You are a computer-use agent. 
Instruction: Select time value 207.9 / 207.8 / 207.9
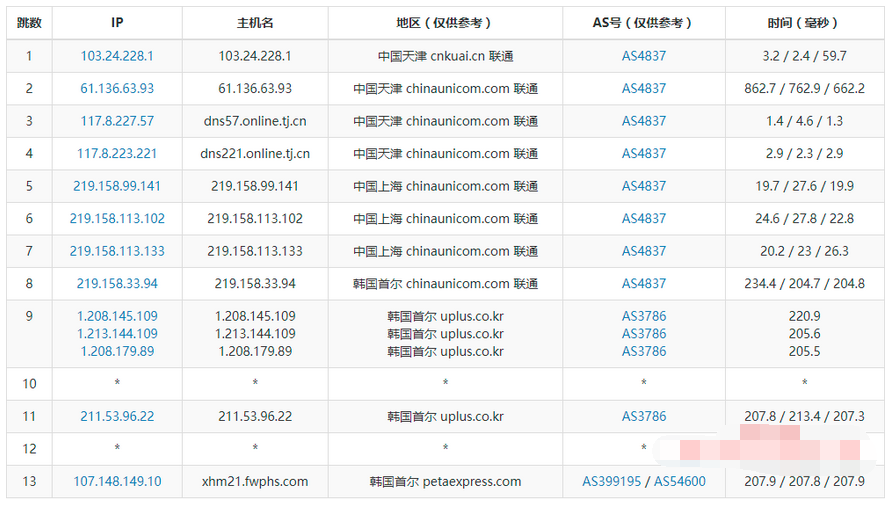[804, 481]
